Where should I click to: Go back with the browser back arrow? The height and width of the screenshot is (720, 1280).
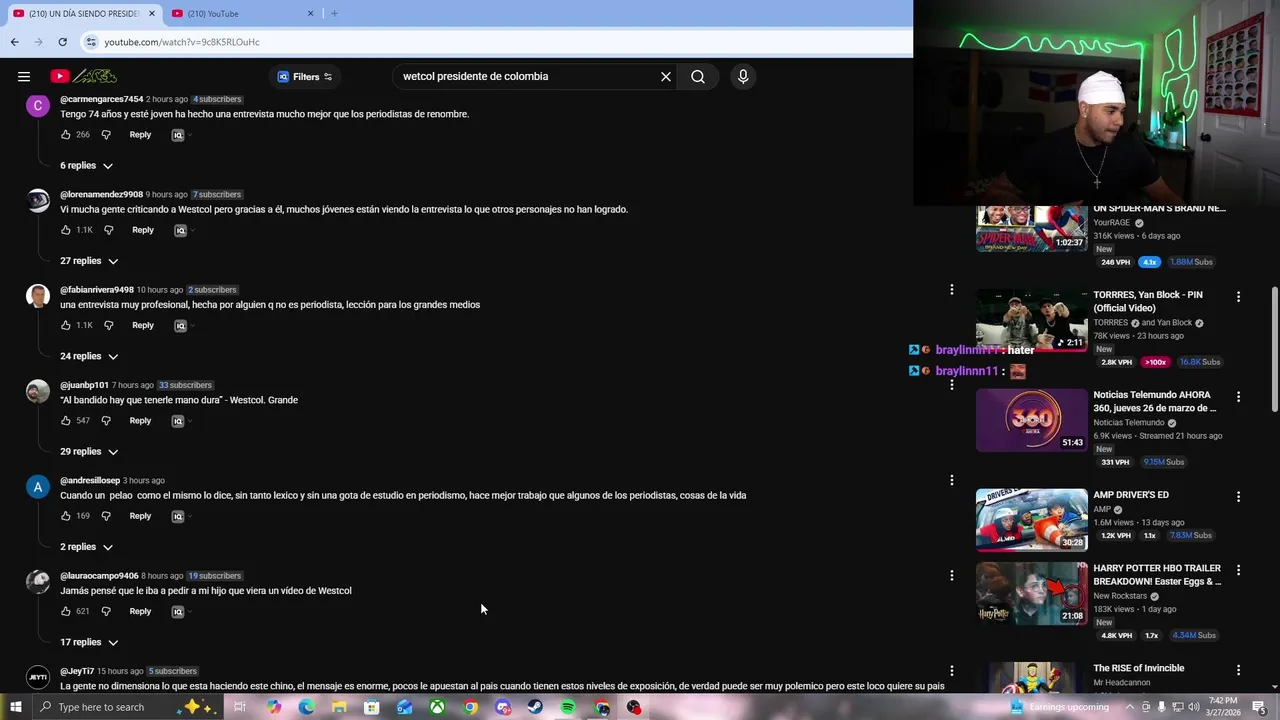(14, 42)
